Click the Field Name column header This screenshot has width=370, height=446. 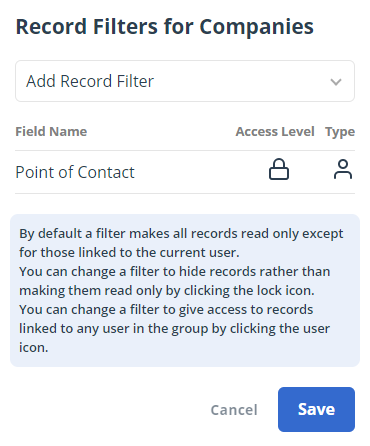pos(51,131)
